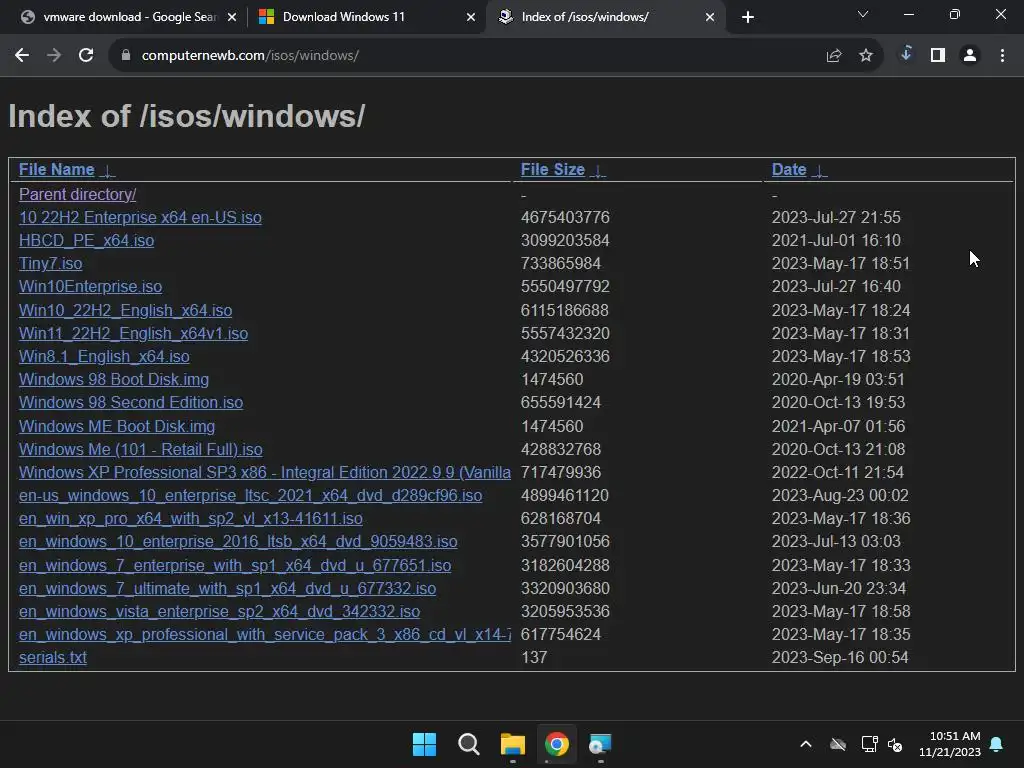1024x768 pixels.
Task: Open serials.txt file
Action: click(52, 658)
